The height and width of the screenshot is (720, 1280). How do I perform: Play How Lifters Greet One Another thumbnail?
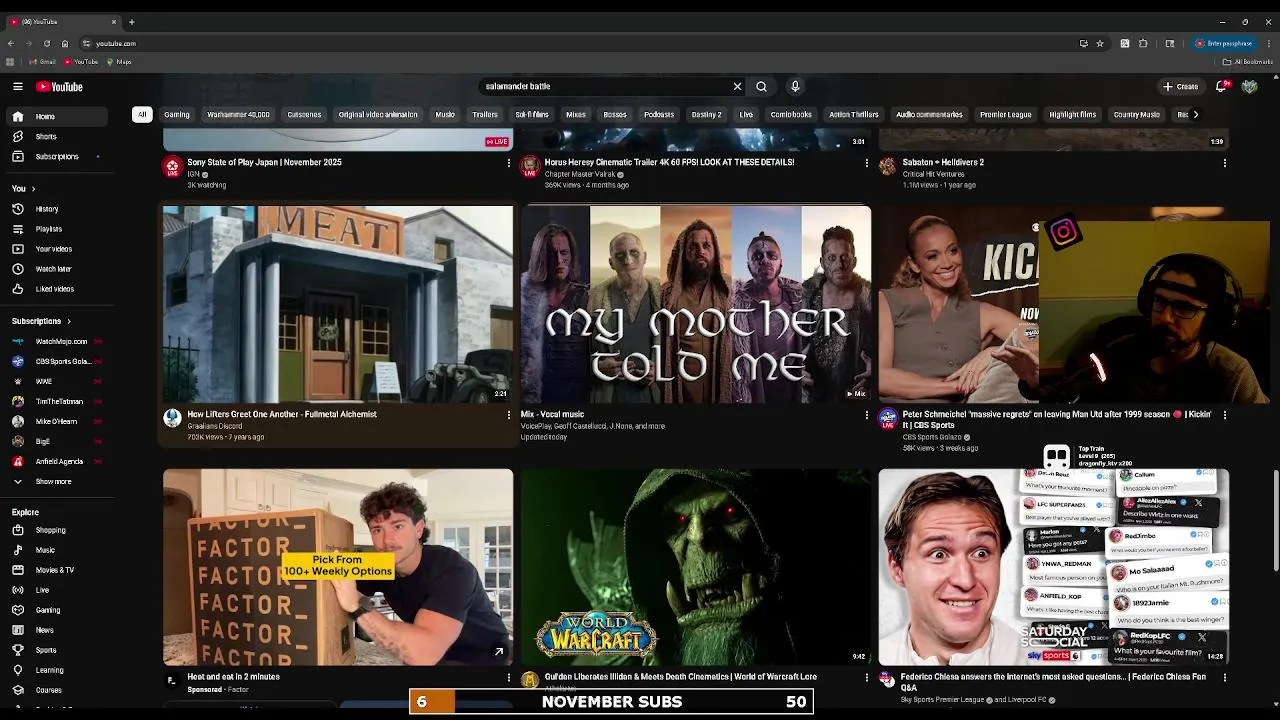click(x=338, y=304)
